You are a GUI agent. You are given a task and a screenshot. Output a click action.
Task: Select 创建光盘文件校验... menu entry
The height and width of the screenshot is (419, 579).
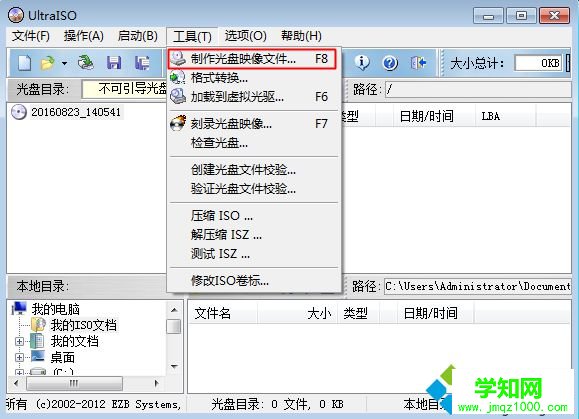coord(254,169)
